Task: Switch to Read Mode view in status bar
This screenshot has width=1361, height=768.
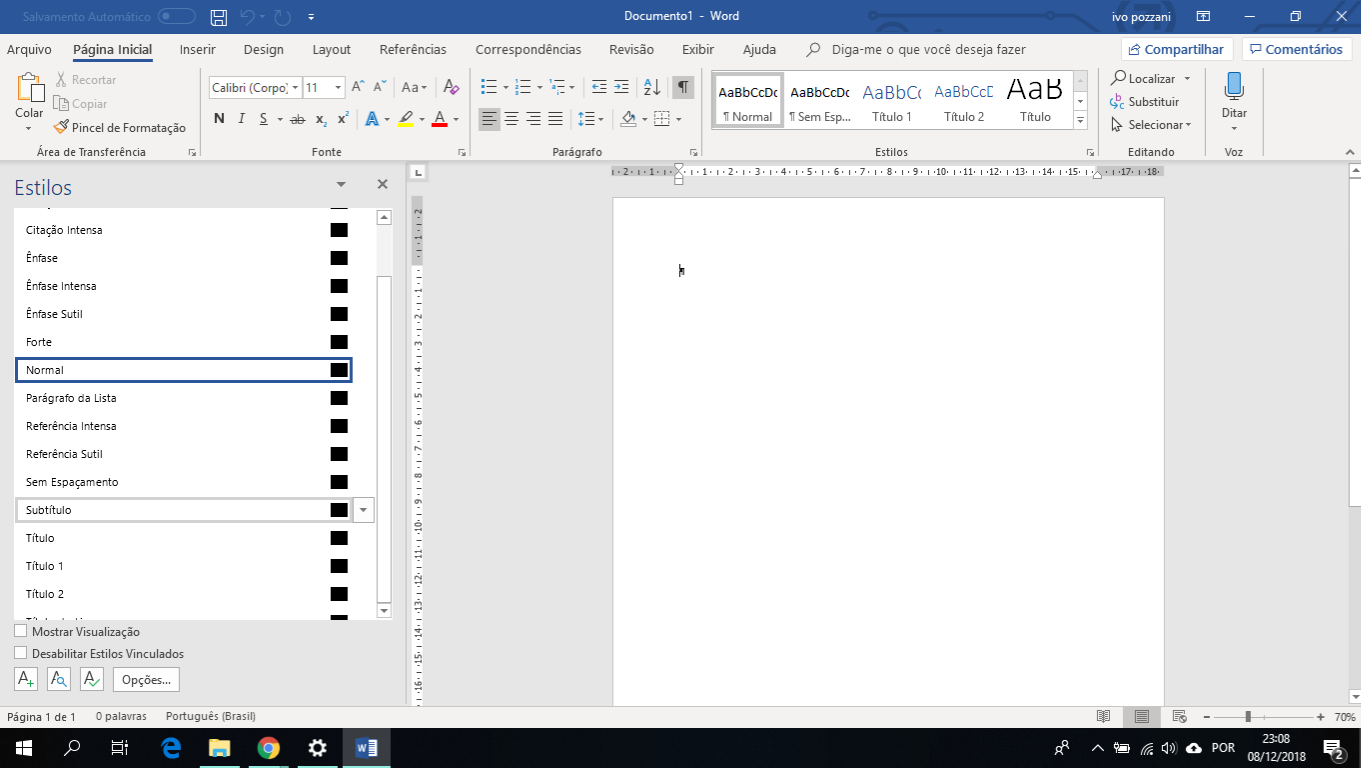Action: 1103,716
